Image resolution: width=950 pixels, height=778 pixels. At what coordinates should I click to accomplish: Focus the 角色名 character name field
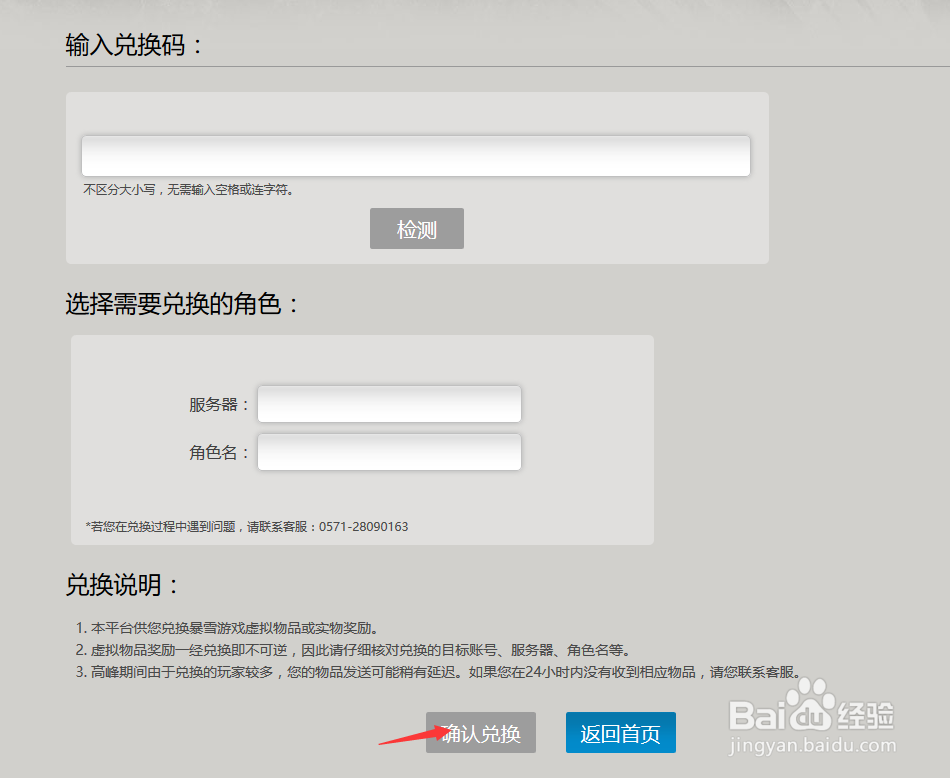click(x=389, y=452)
